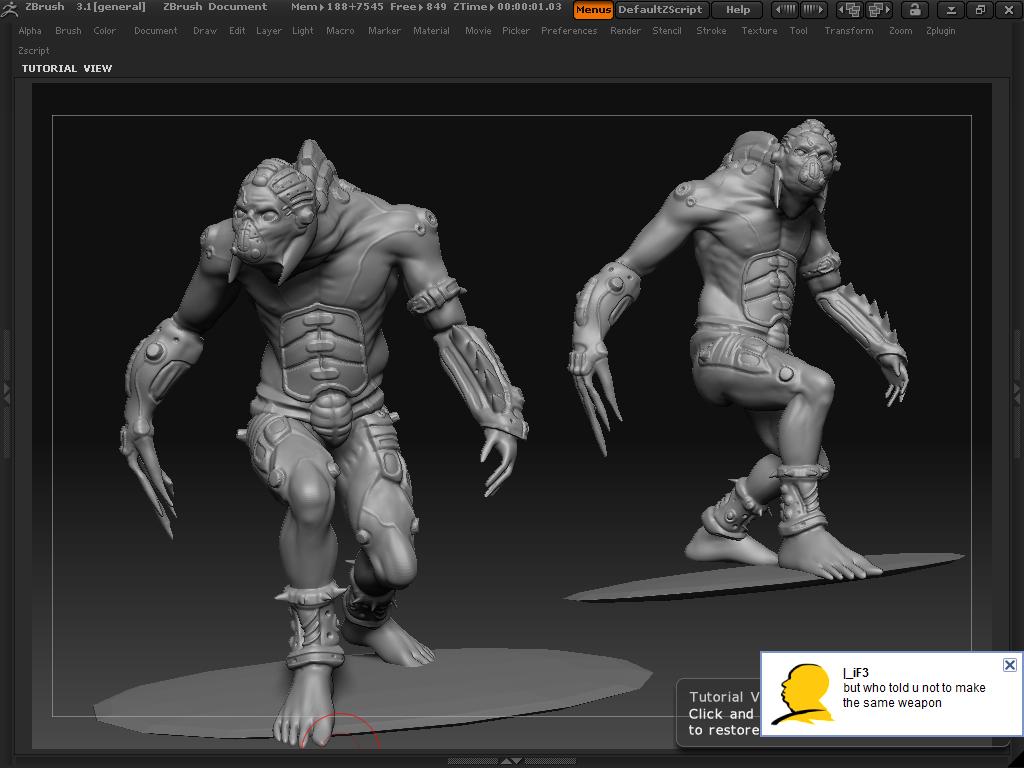The image size is (1024, 768).
Task: Open the Render menu
Action: [x=625, y=31]
